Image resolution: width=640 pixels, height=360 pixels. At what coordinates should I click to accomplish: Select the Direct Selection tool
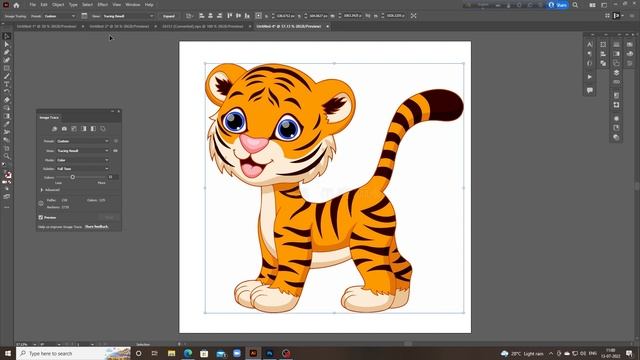[x=7, y=44]
